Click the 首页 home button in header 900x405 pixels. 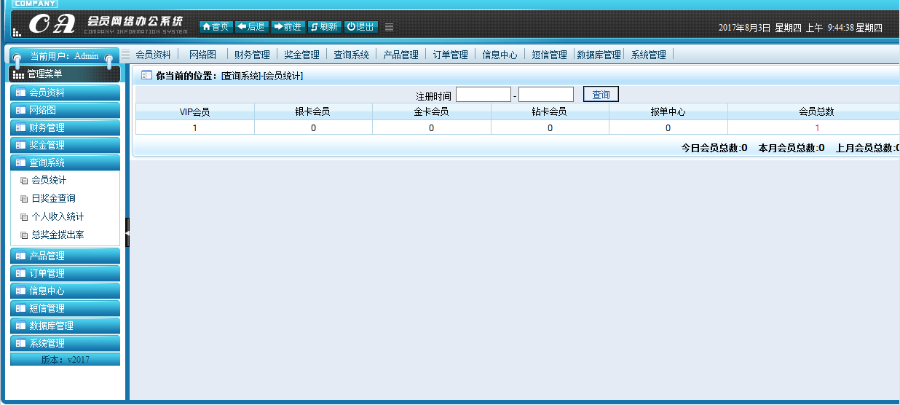[215, 26]
